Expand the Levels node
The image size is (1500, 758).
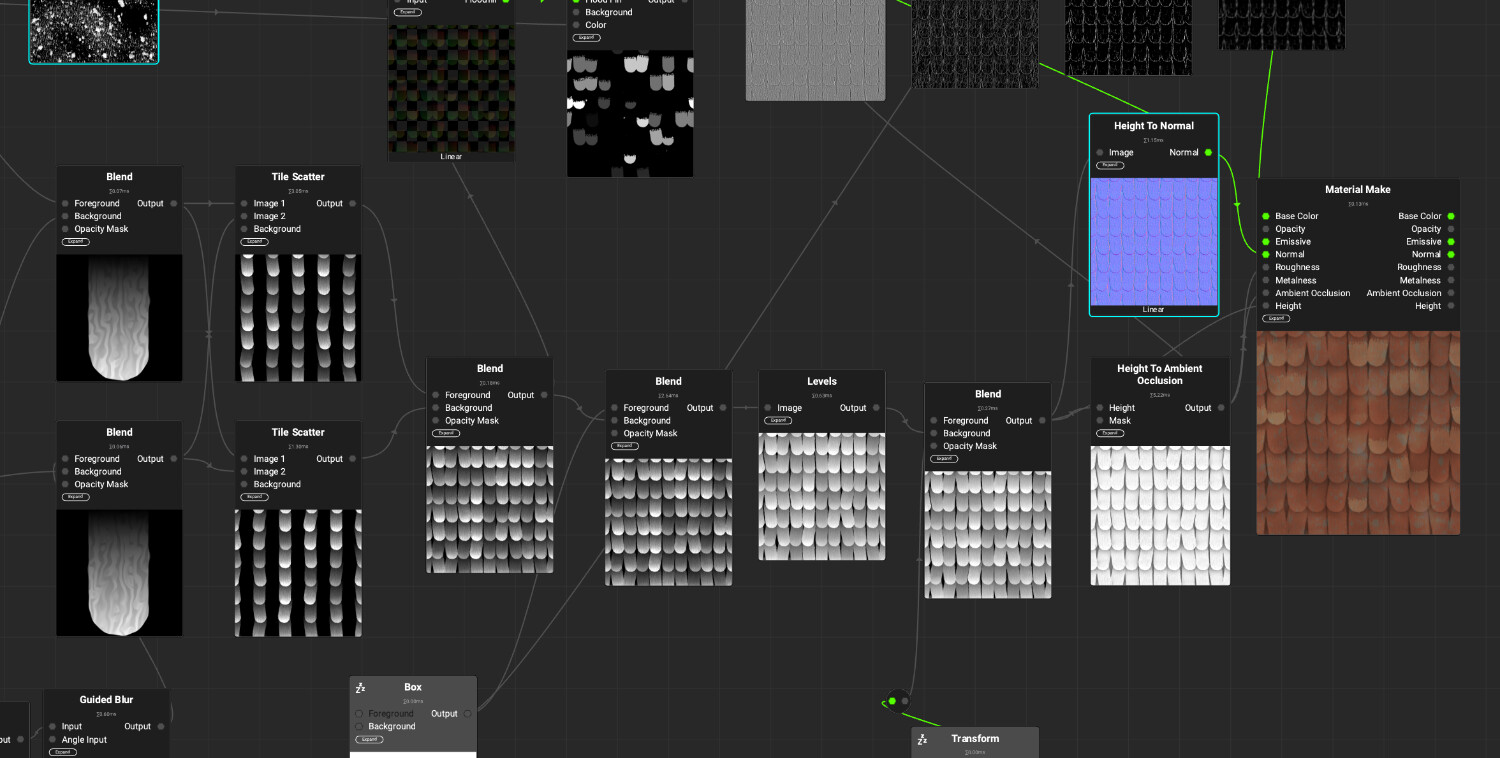pyautogui.click(x=778, y=421)
